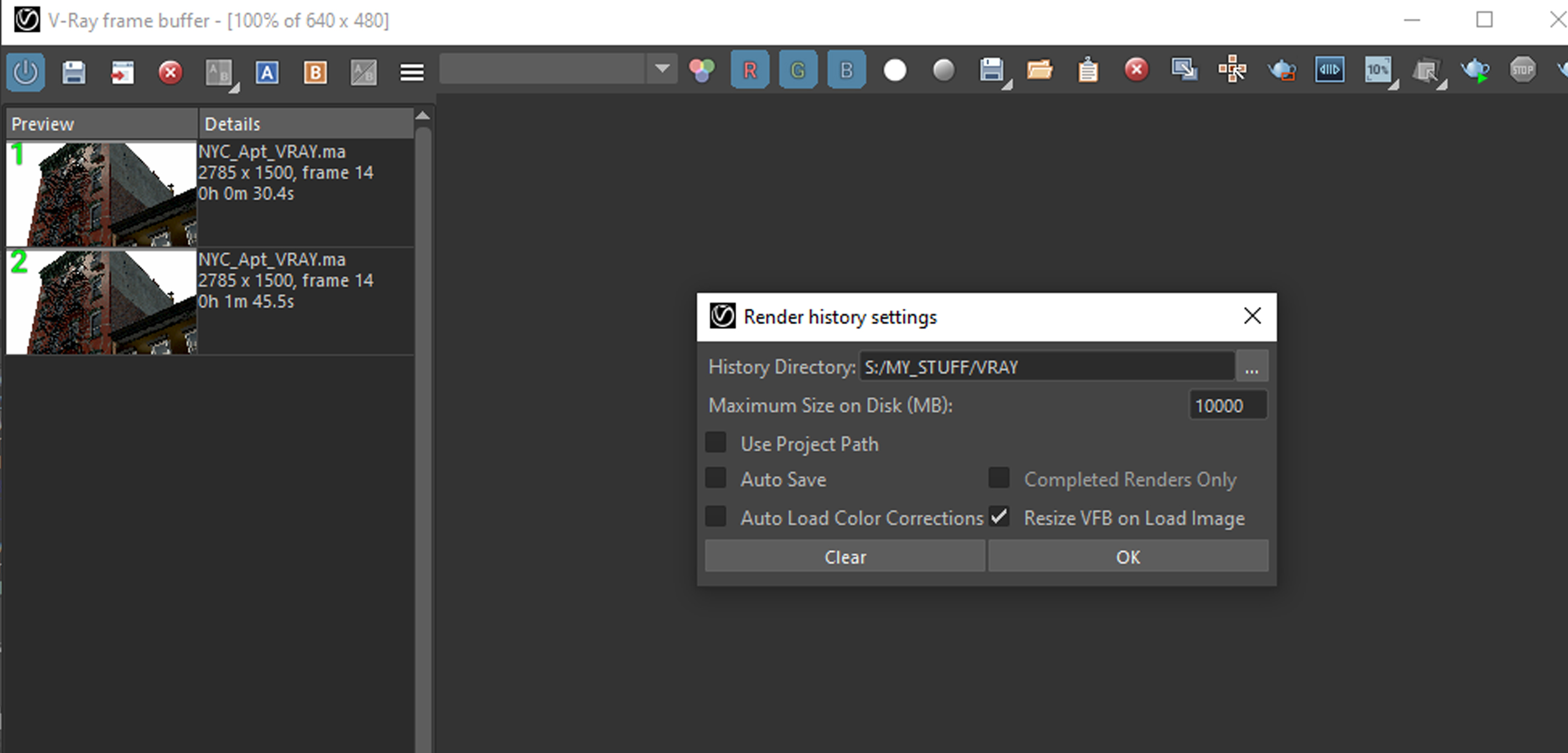Set image as B comparison

(315, 73)
